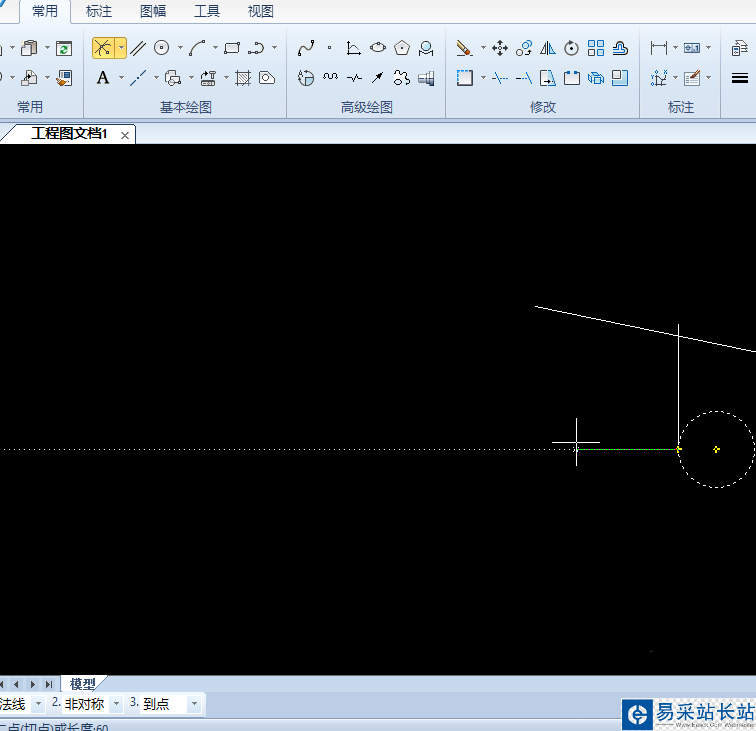This screenshot has height=731, width=756.
Task: Select the Regular Polygon tool
Action: click(402, 48)
